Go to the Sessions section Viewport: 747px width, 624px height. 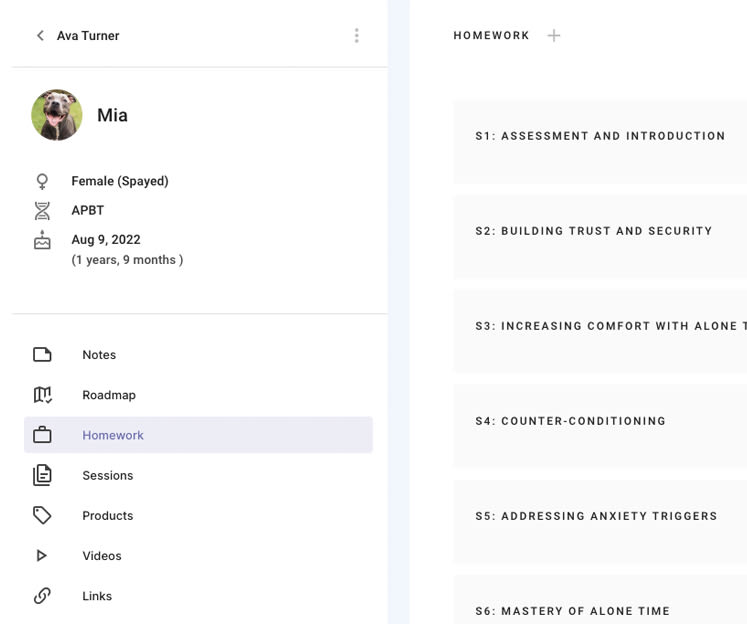(x=198, y=475)
